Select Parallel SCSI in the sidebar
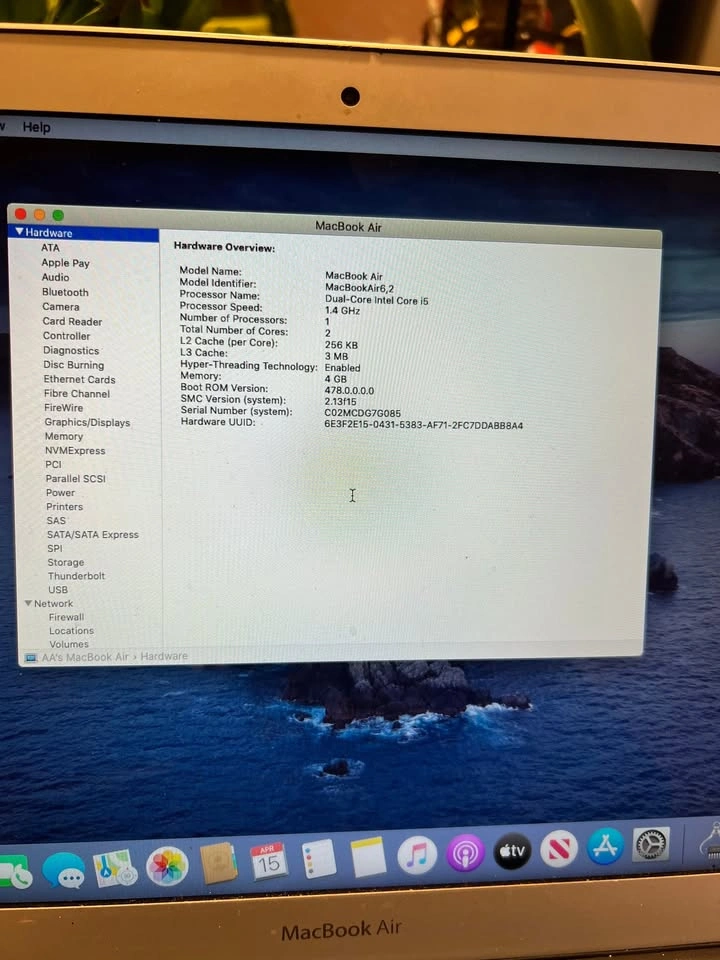The image size is (720, 960). pyautogui.click(x=75, y=479)
